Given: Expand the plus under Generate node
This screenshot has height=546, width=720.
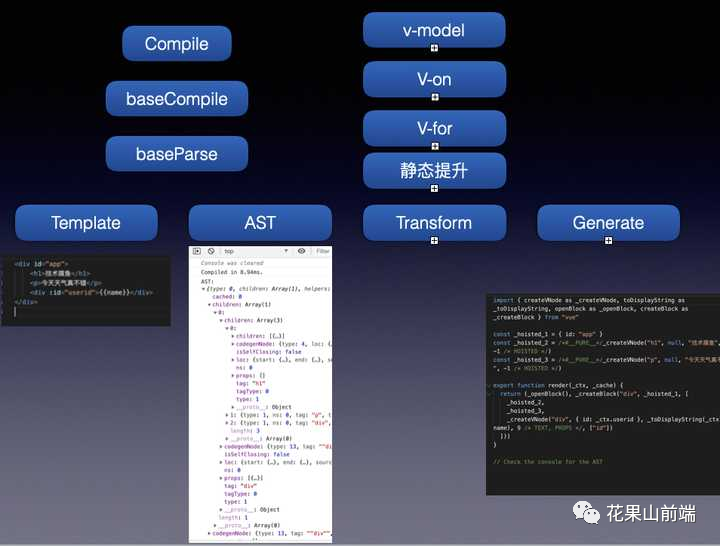Looking at the screenshot, I should tap(608, 241).
